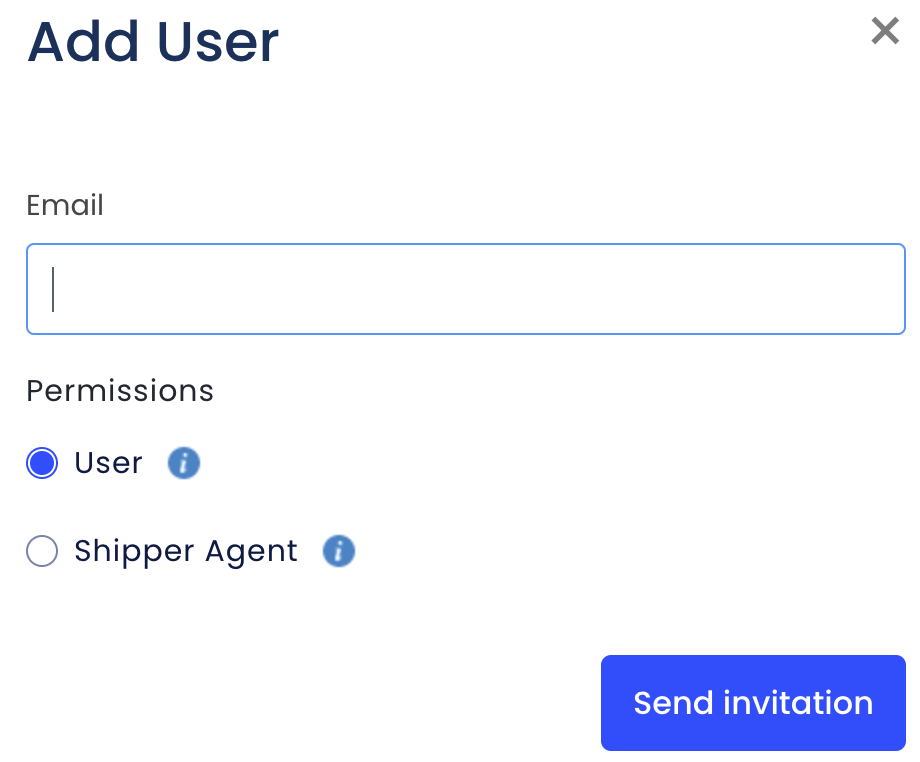Click the Add User dialog heading
This screenshot has height=762, width=920.
point(153,42)
